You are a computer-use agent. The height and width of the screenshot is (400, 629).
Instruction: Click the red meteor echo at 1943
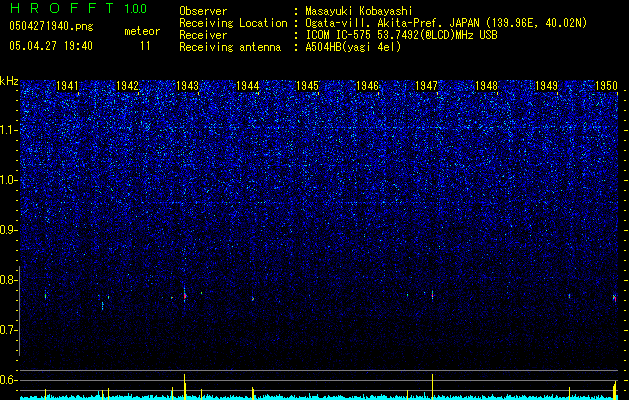[185, 296]
